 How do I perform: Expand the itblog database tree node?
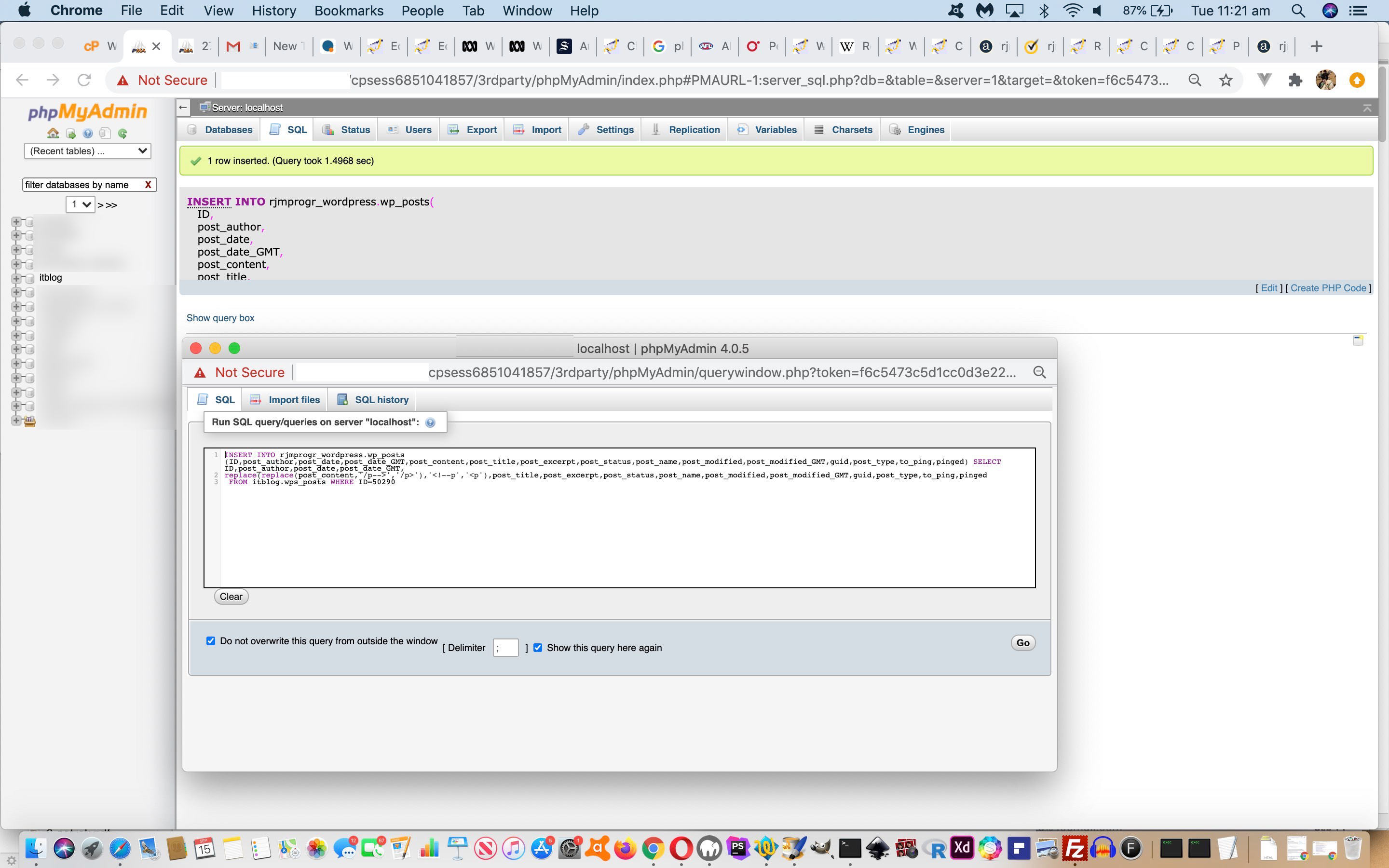point(16,278)
